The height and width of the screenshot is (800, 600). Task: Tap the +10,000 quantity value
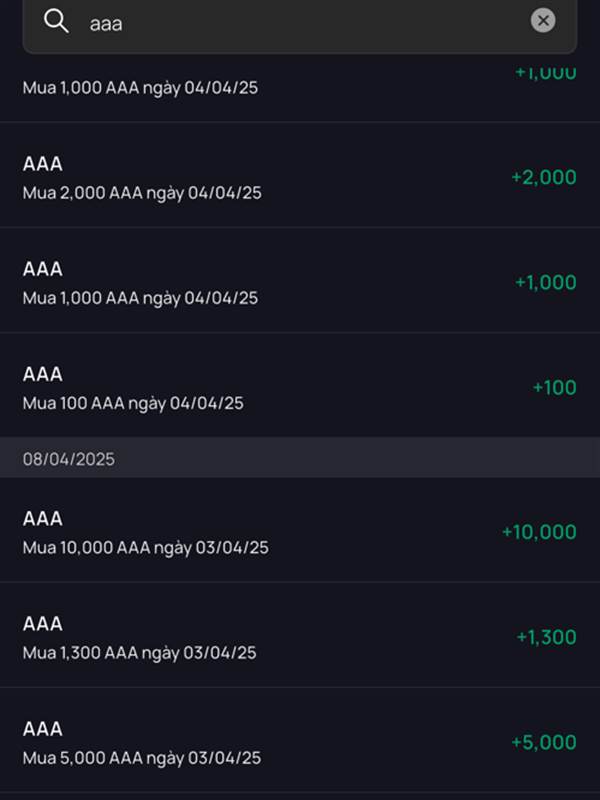point(538,532)
